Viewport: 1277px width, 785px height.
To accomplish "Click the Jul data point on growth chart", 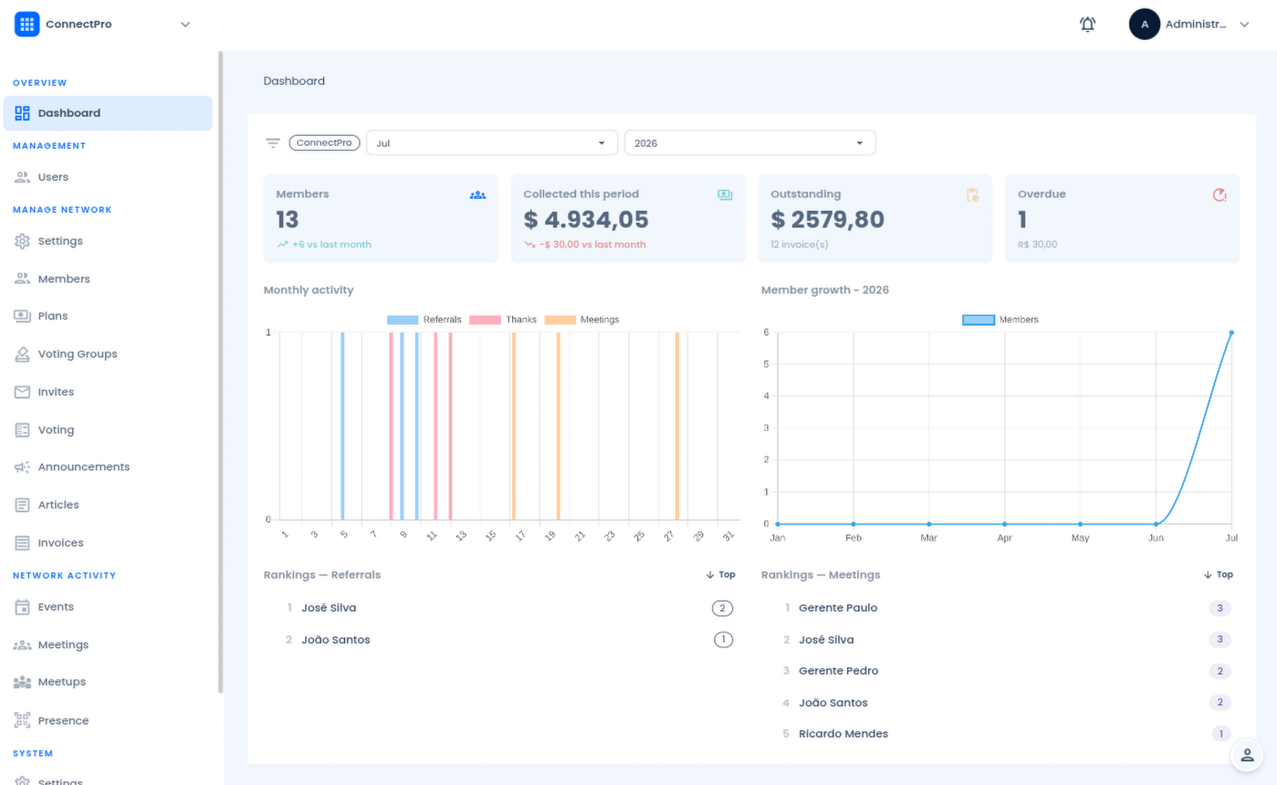I will pyautogui.click(x=1231, y=333).
